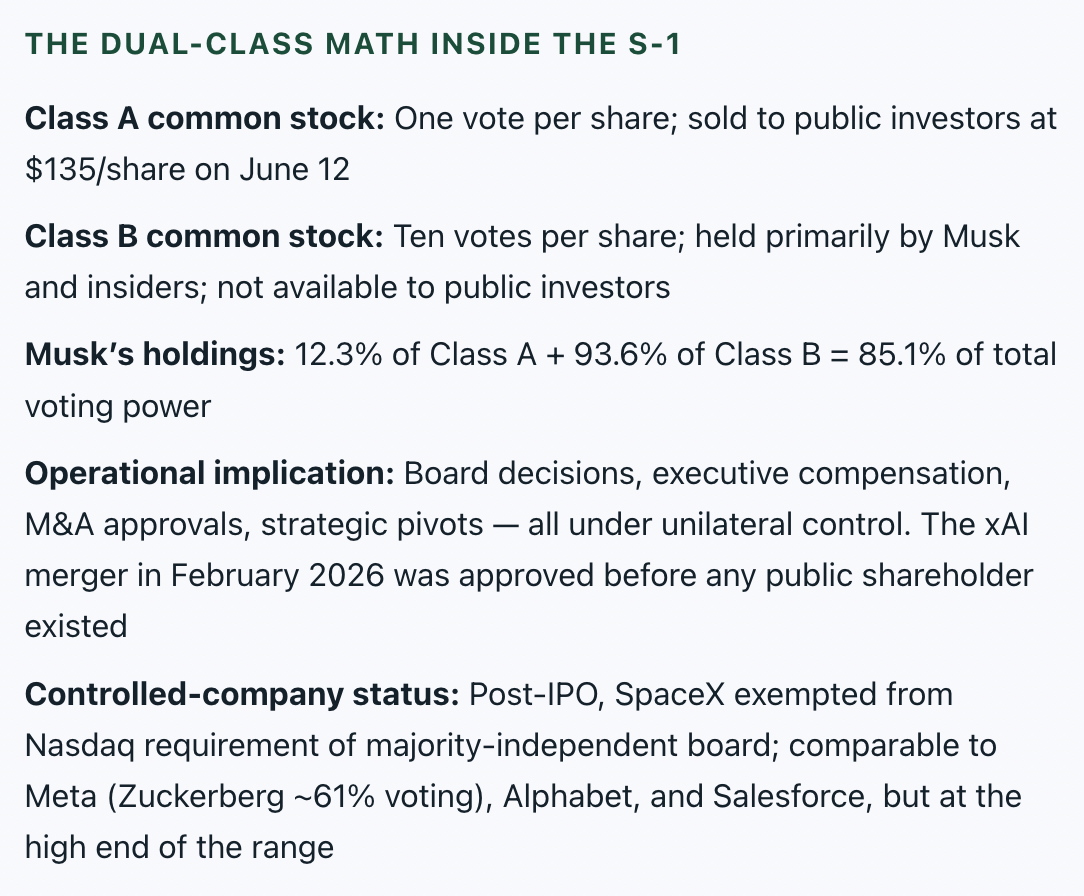Click the bold 'Operational implication:' label
1084x896 pixels.
209,474
